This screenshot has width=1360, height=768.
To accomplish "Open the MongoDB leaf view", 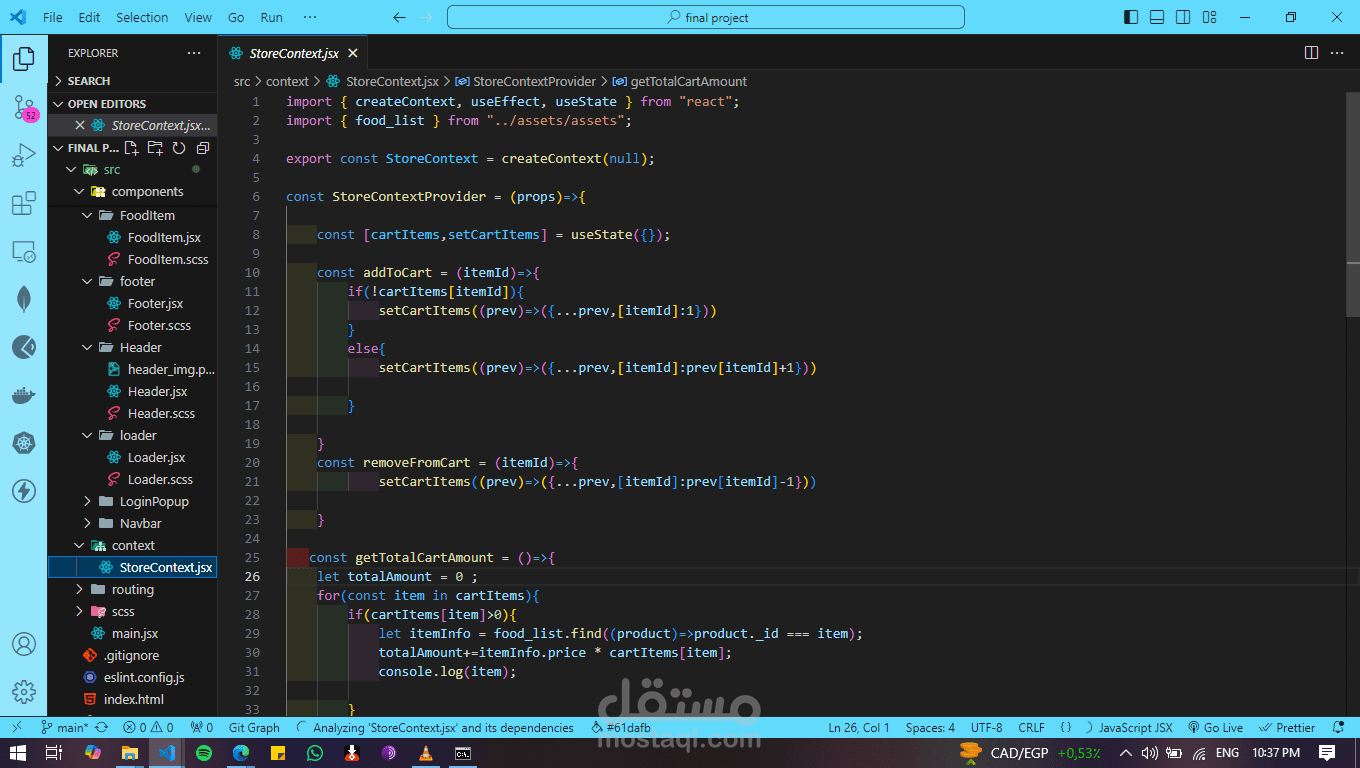I will (24, 299).
